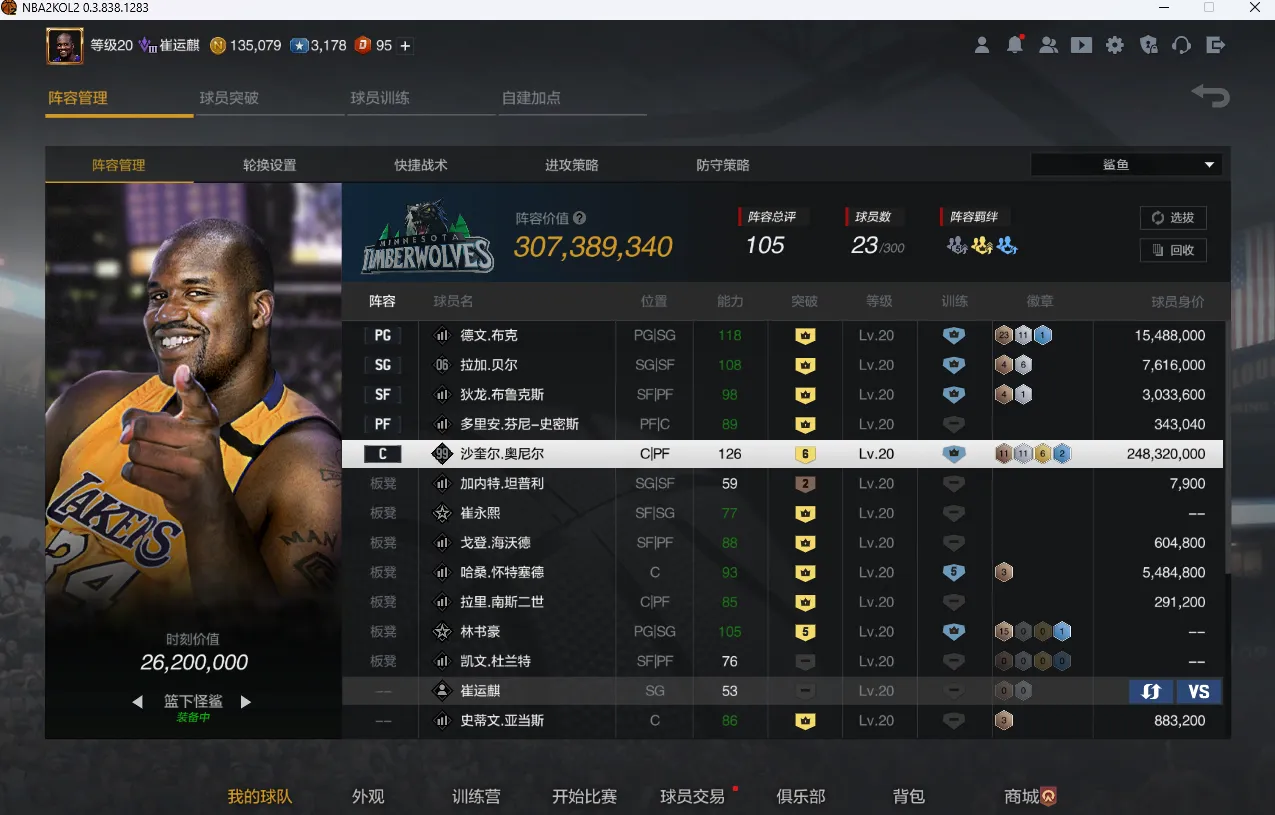Click right arrow beside 篮下怪鲨
Viewport: 1275px width, 815px height.
[246, 702]
